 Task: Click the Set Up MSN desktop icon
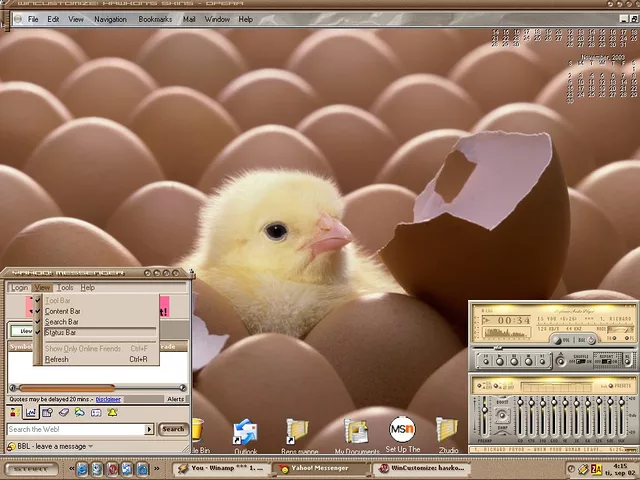(401, 431)
